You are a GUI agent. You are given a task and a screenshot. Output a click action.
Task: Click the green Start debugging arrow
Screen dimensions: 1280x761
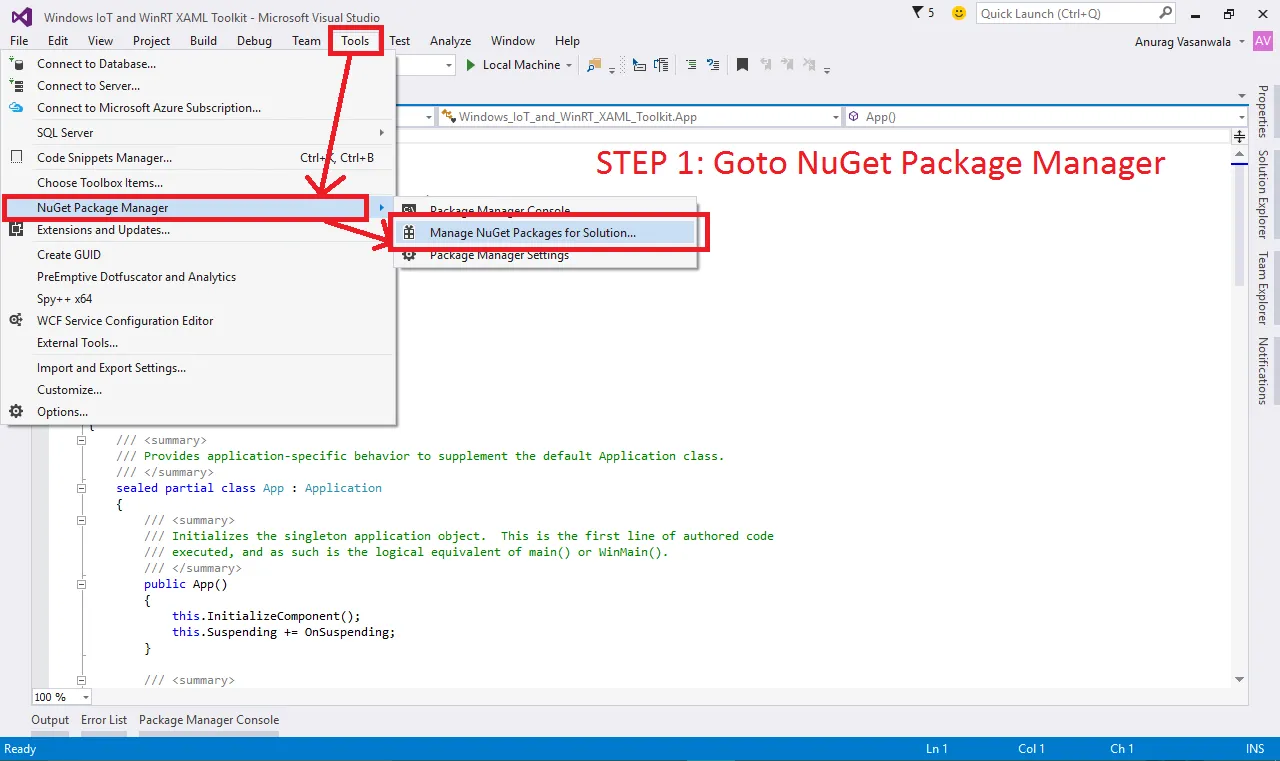point(472,65)
